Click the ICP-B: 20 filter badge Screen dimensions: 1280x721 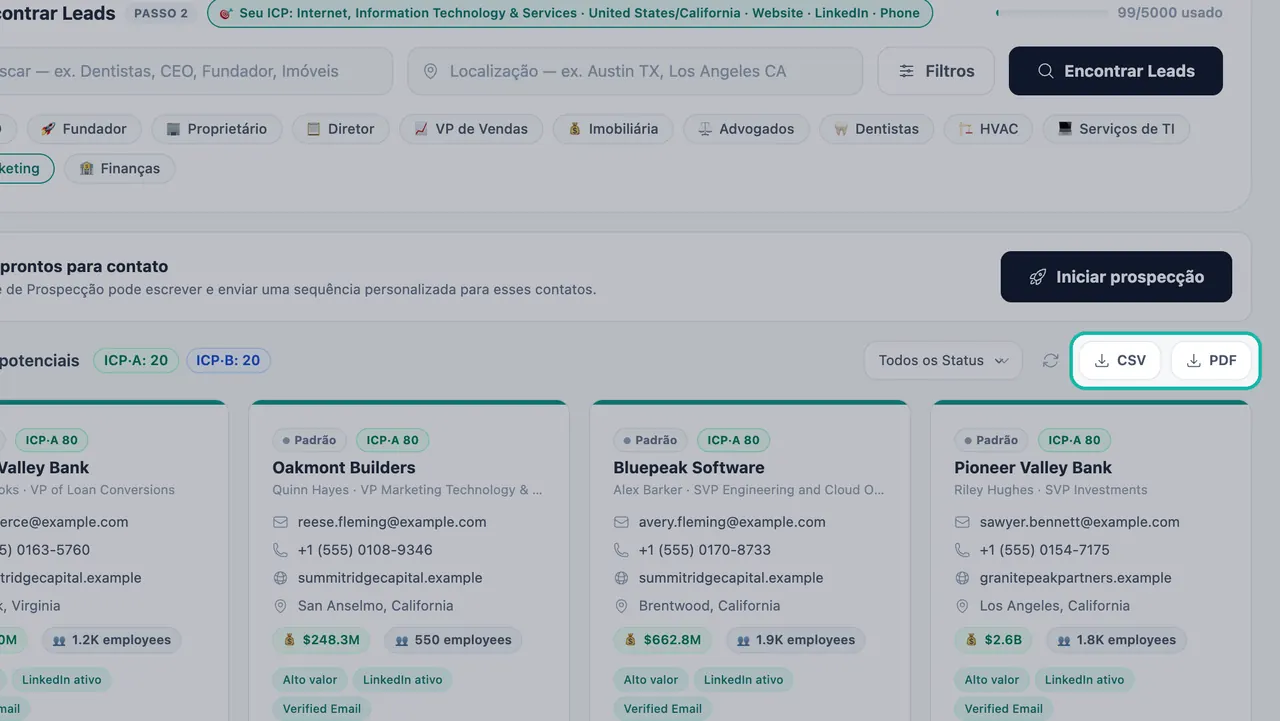pyautogui.click(x=228, y=360)
